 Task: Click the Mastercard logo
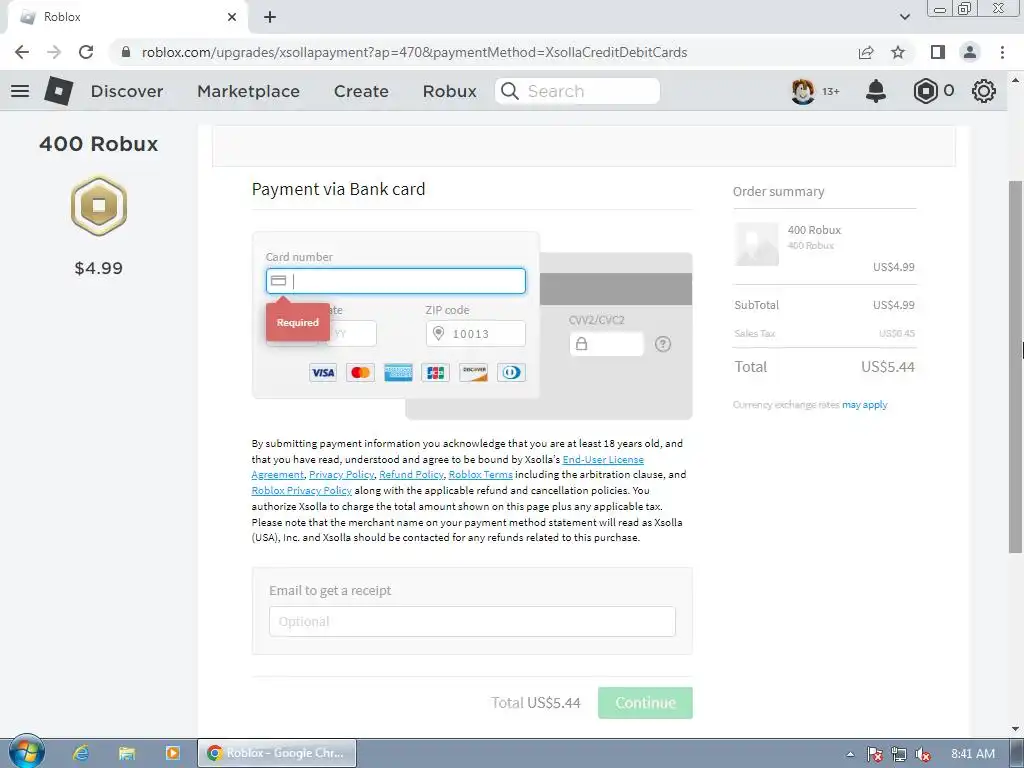pyautogui.click(x=360, y=372)
